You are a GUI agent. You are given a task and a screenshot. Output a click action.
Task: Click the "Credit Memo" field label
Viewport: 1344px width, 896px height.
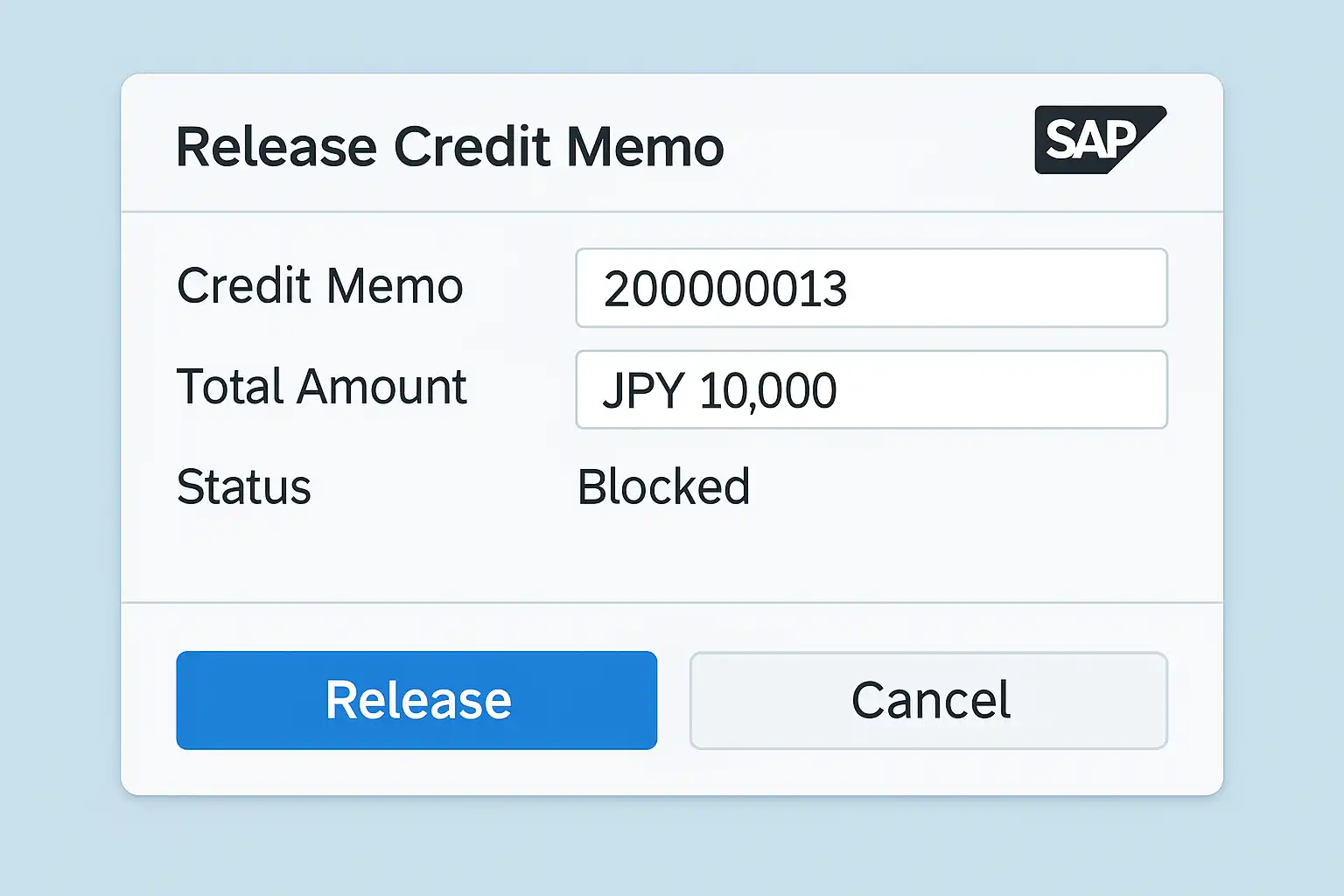click(319, 286)
